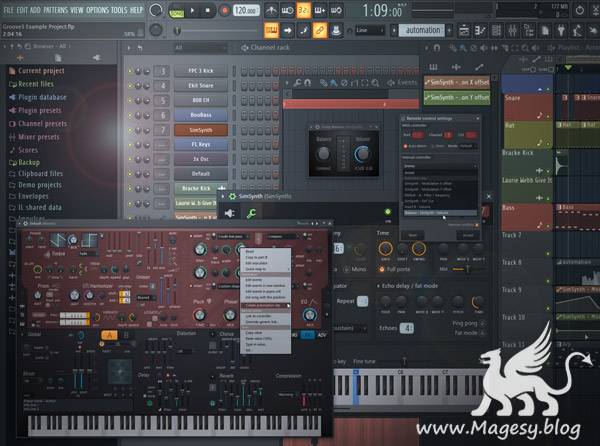Collapse Echo delay / fat mode section
The width and height of the screenshot is (600, 446).
(378, 286)
